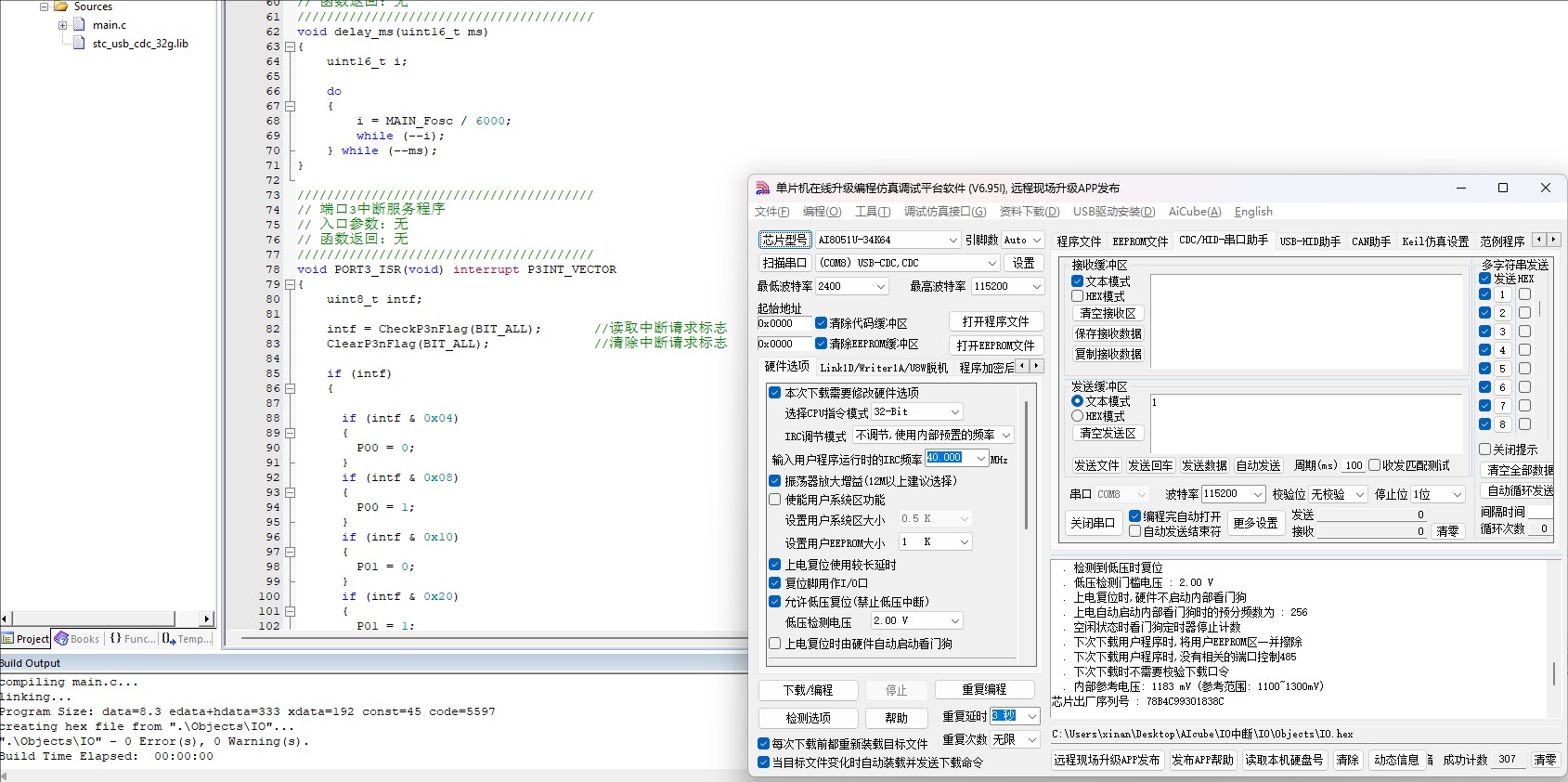Click the Project panel tab icon
The image size is (1568, 782).
pyautogui.click(x=7, y=638)
